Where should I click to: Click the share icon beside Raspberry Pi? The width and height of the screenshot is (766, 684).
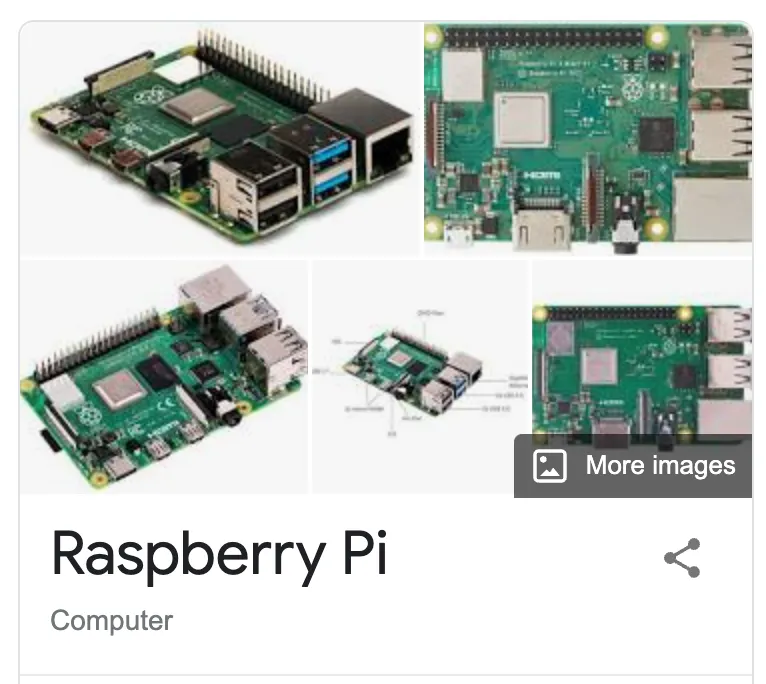682,558
